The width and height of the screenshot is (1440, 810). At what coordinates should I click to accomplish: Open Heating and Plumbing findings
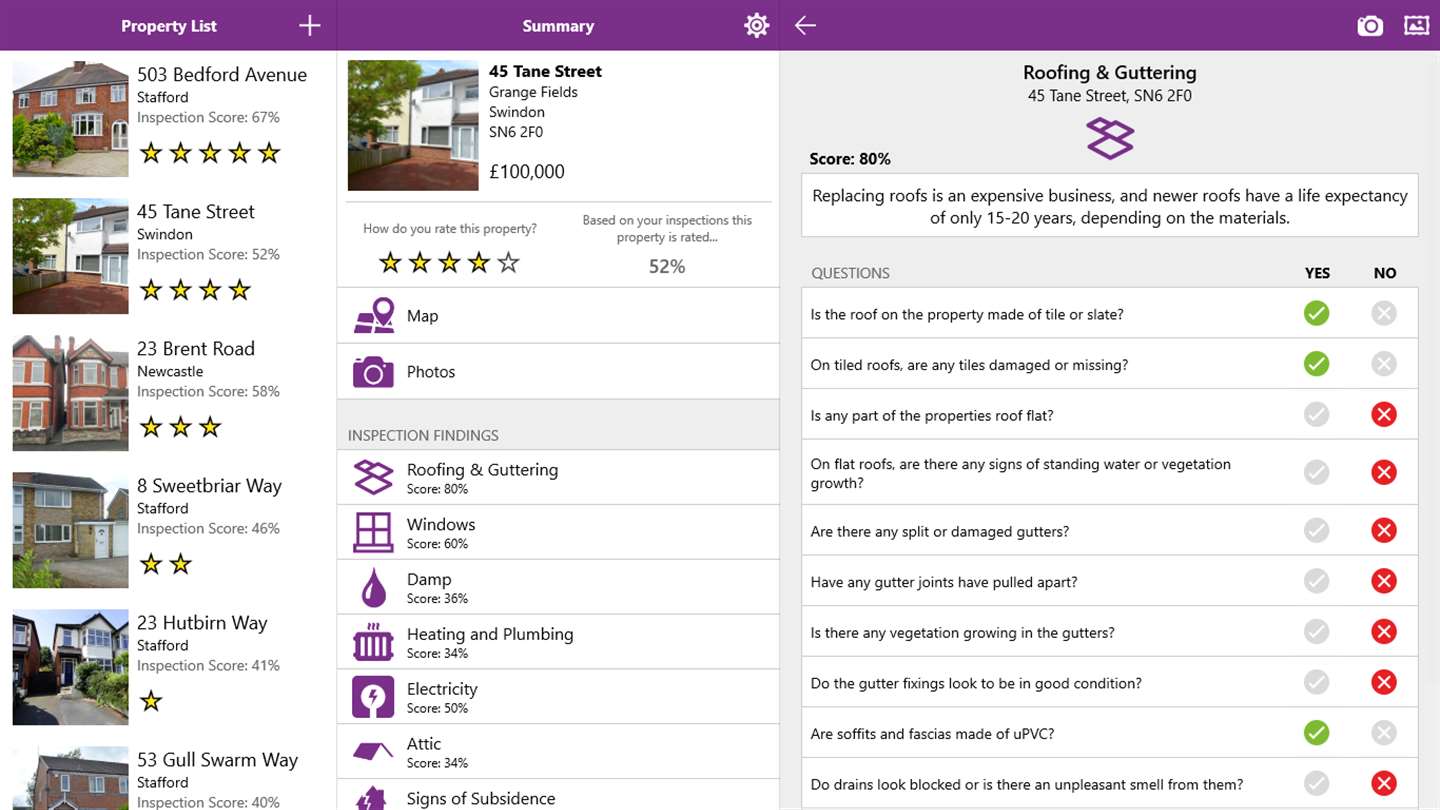coord(558,642)
